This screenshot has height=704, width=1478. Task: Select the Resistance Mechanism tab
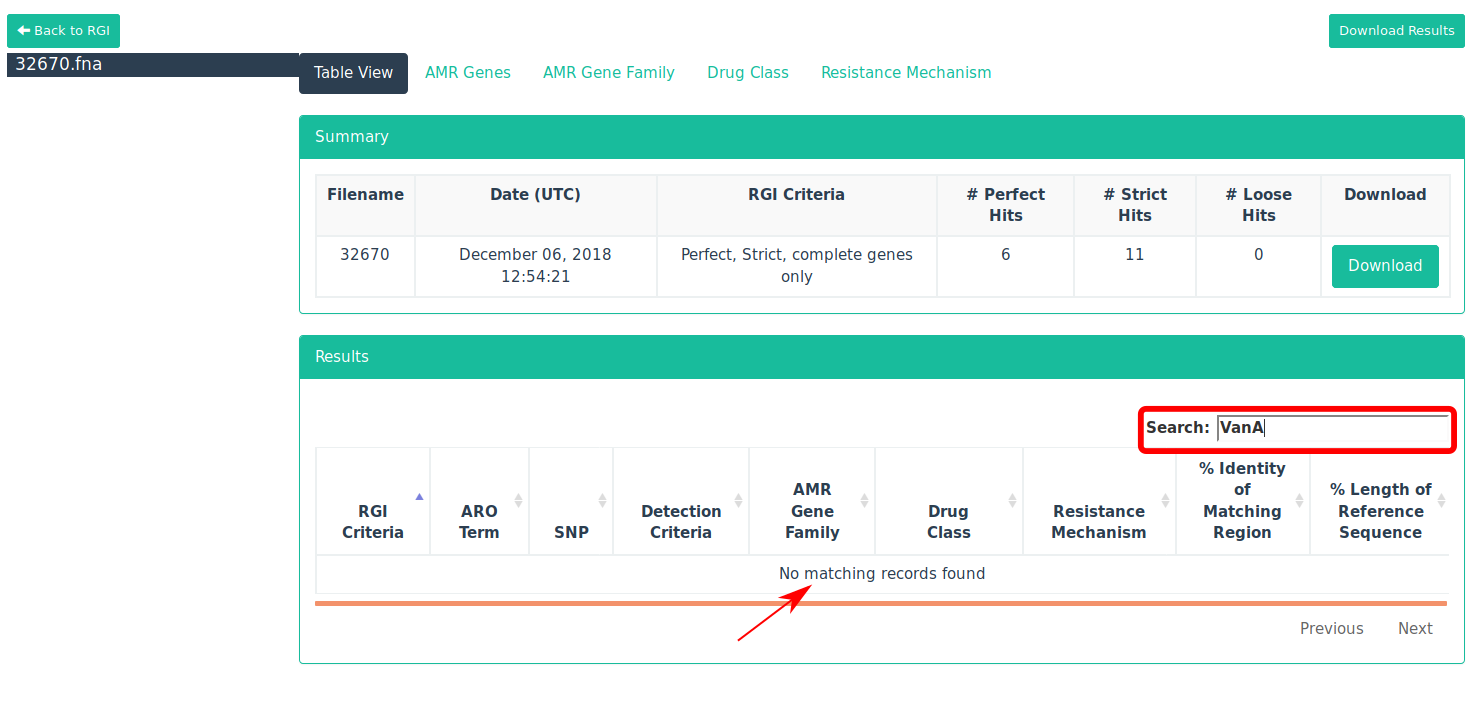click(906, 72)
